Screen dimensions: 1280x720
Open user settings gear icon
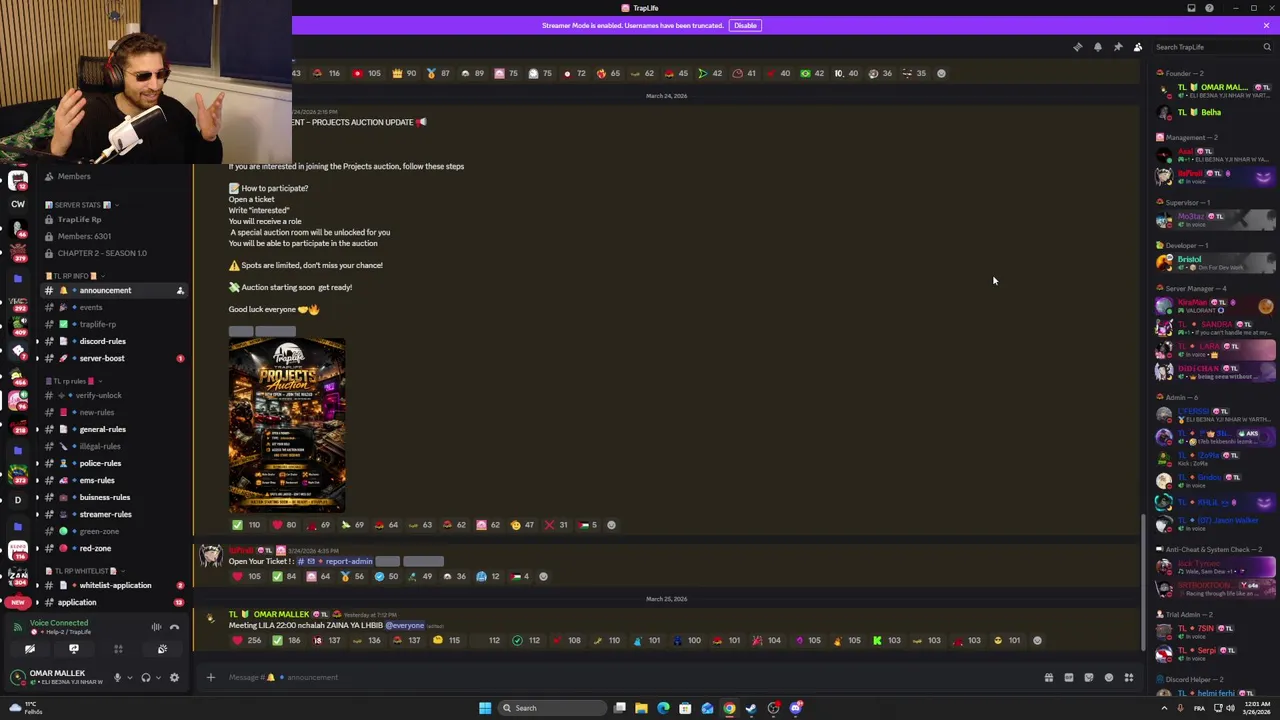pos(174,677)
